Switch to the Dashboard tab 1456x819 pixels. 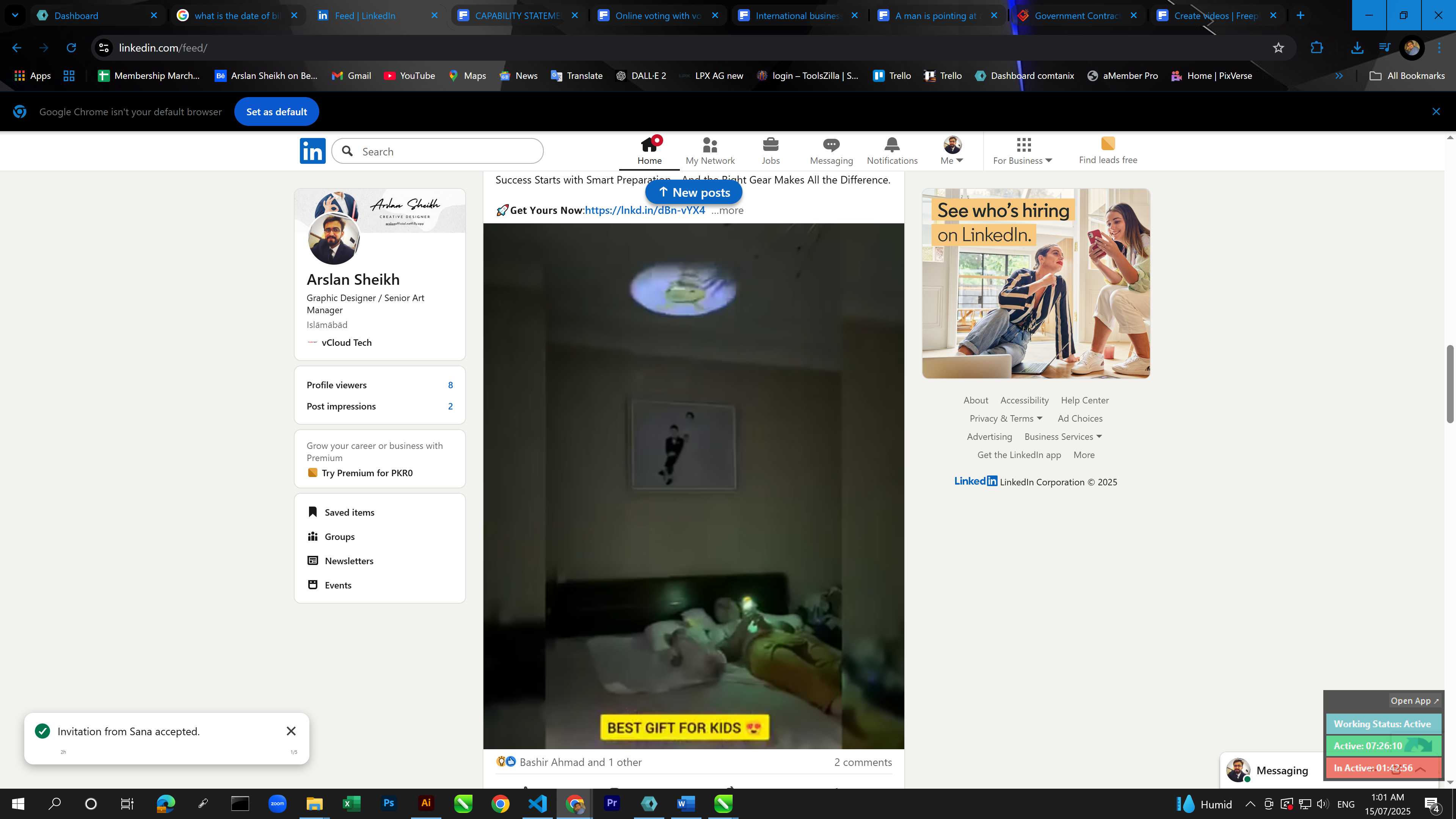point(96,15)
